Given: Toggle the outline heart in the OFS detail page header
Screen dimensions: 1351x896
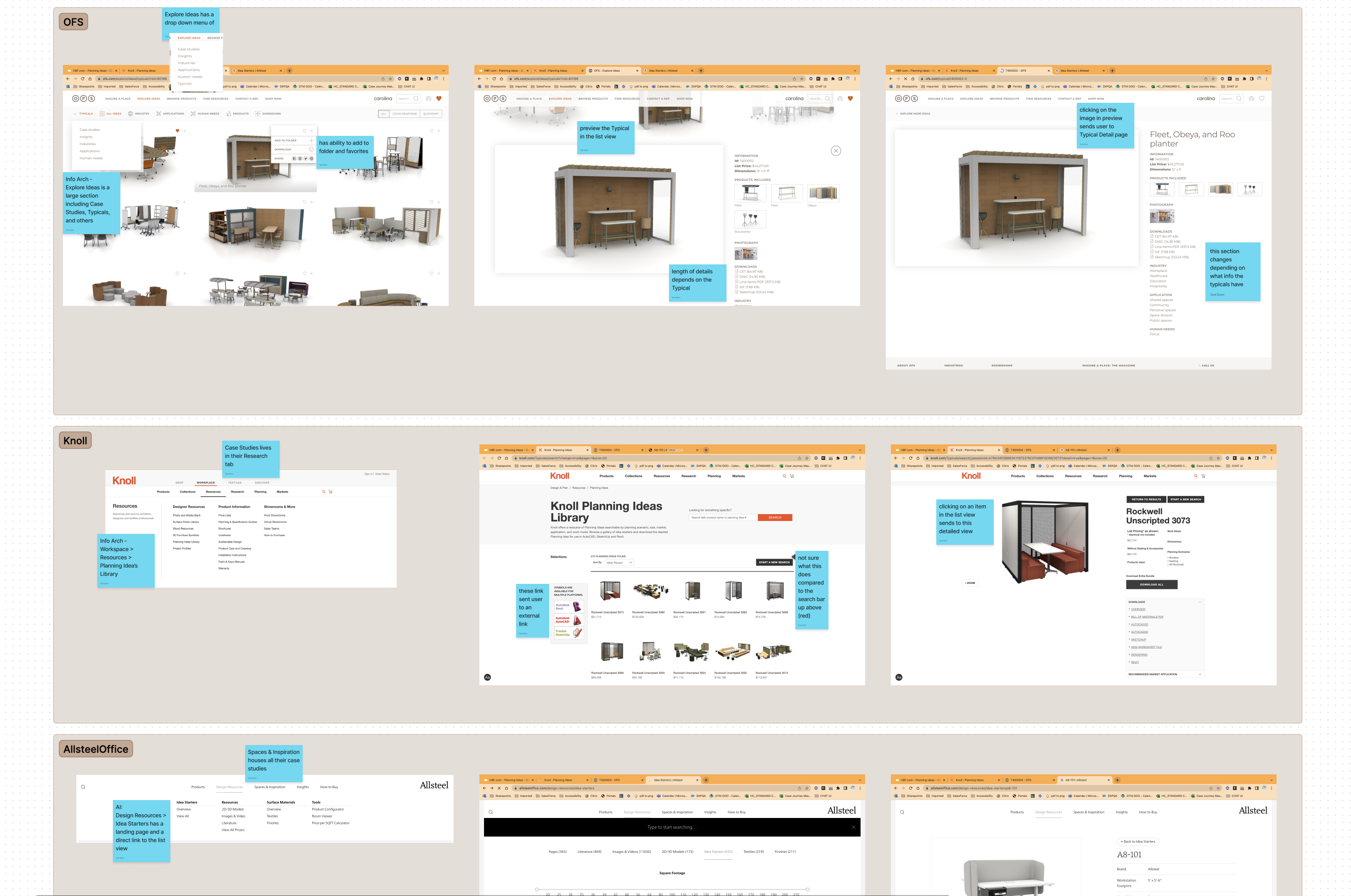Looking at the screenshot, I should 1262,98.
